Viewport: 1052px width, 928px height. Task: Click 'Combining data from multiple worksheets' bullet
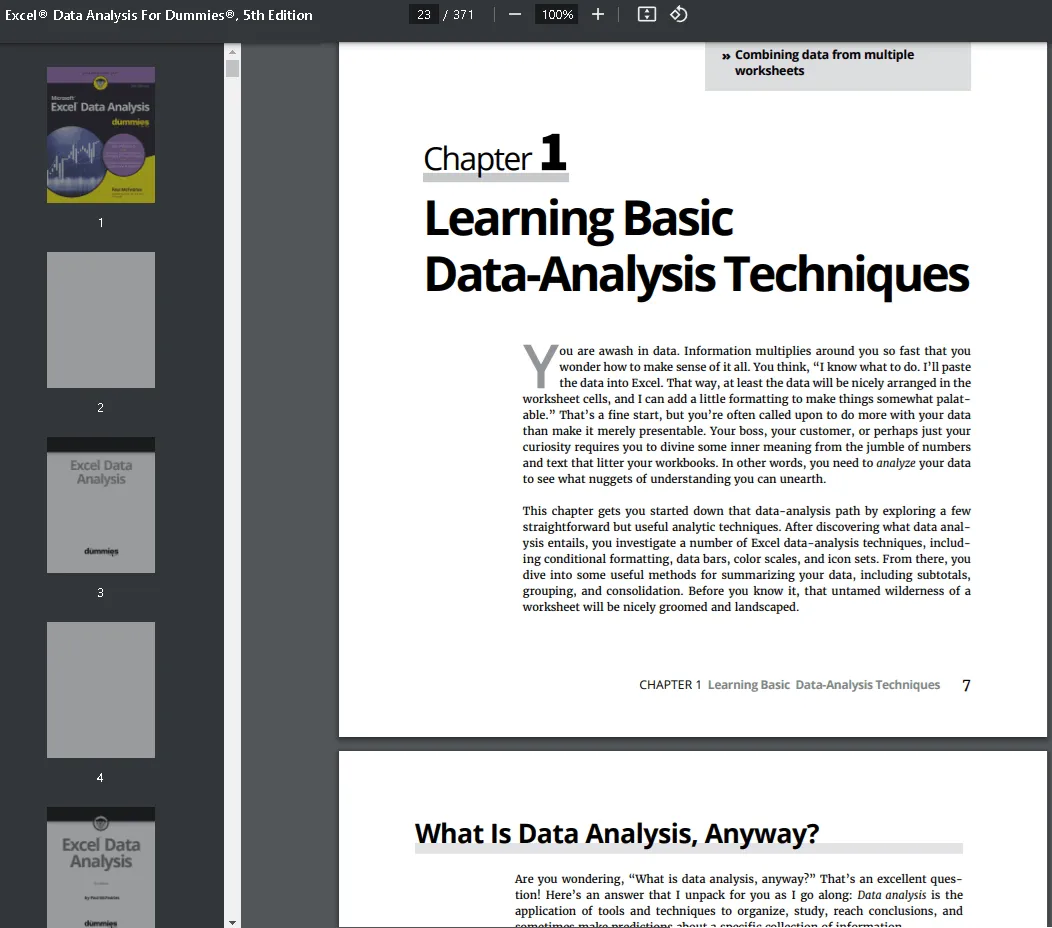pos(824,63)
